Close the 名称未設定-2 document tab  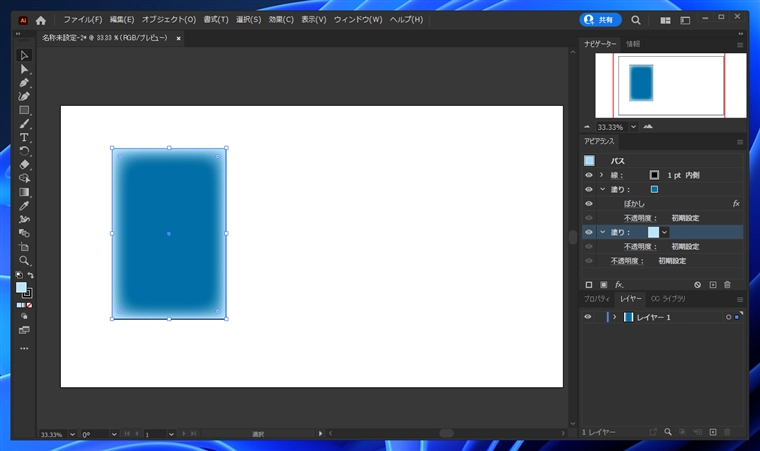(x=178, y=38)
